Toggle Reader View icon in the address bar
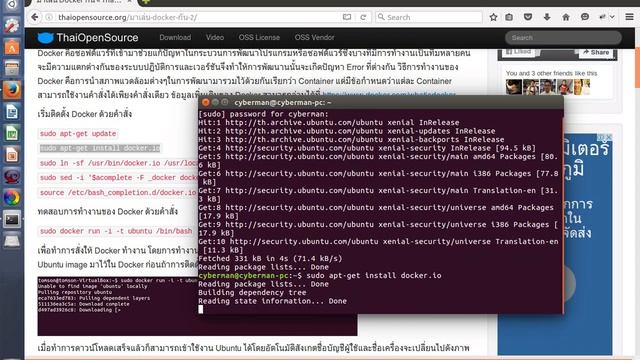This screenshot has height=360, width=640. pyautogui.click(x=347, y=17)
